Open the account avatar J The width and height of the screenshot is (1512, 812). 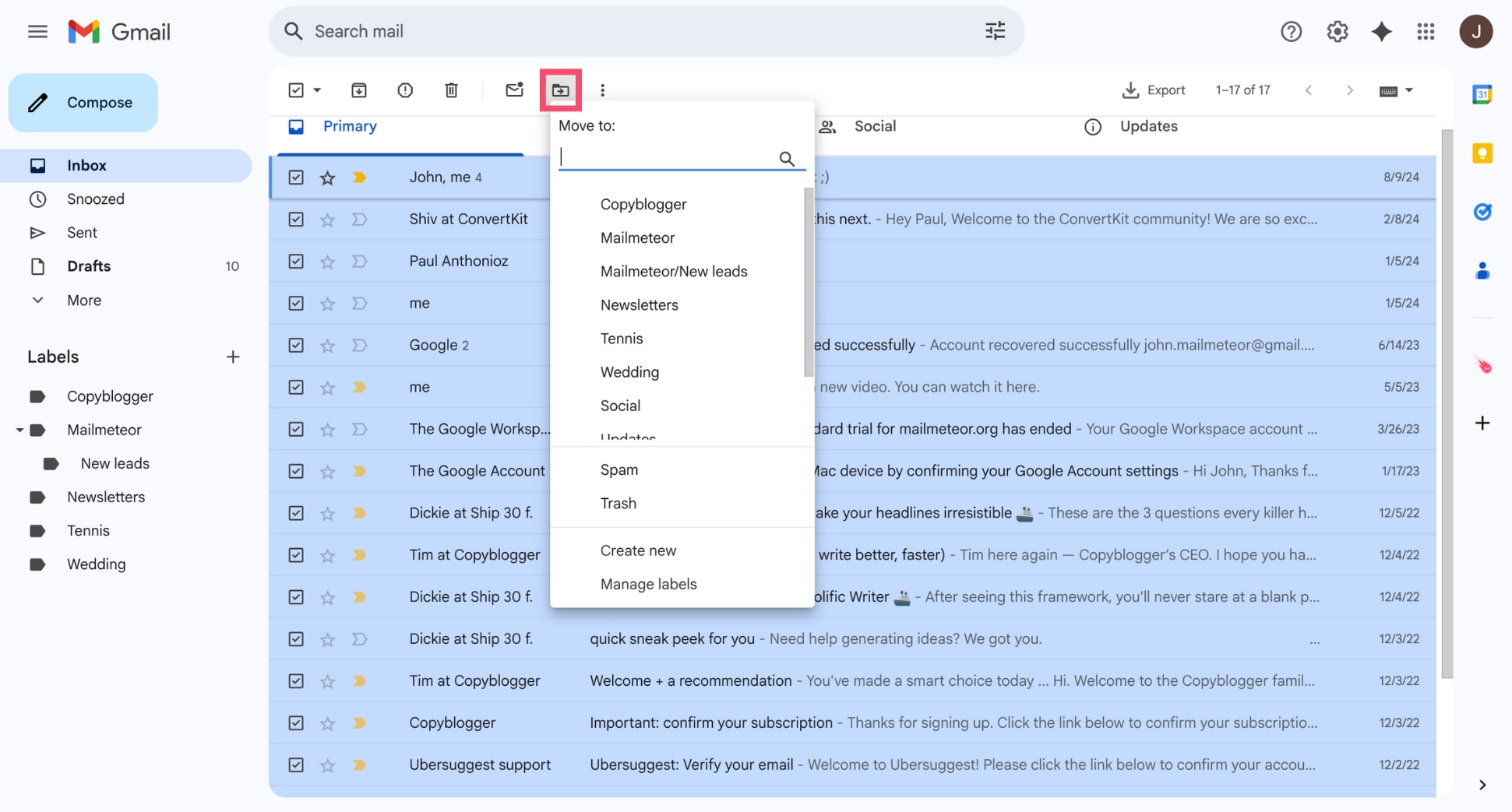(1475, 31)
